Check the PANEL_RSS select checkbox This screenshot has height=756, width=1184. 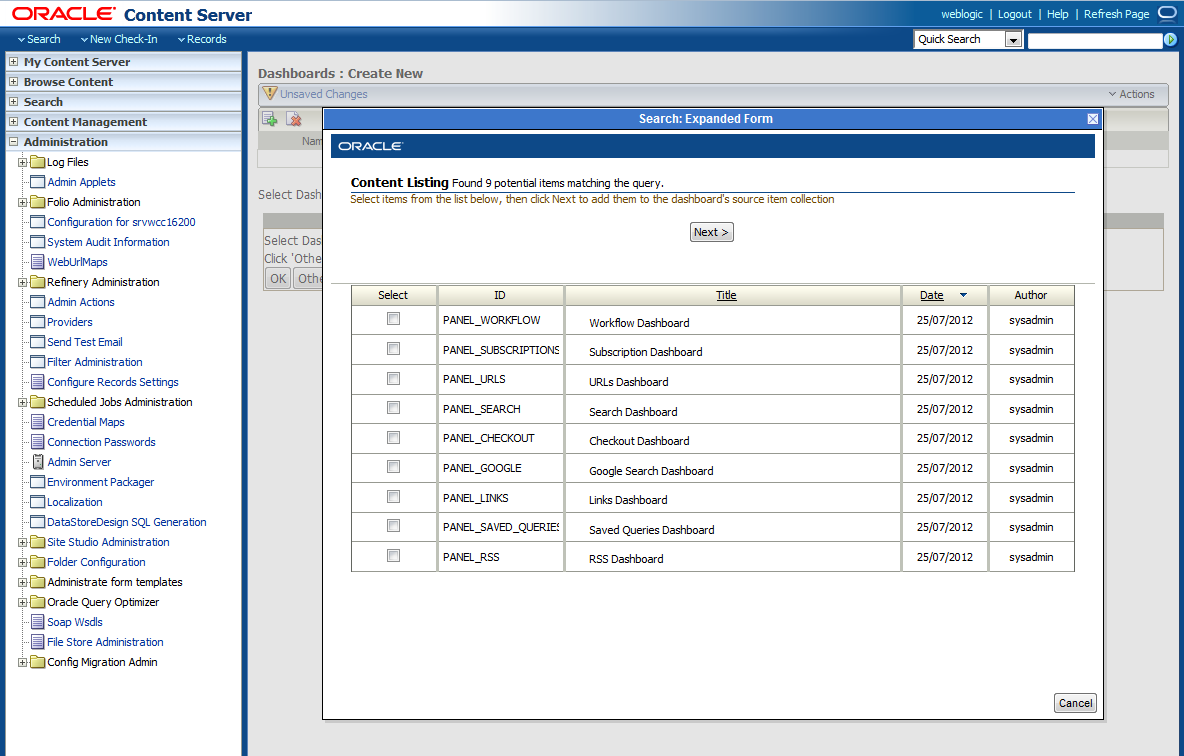tap(393, 557)
